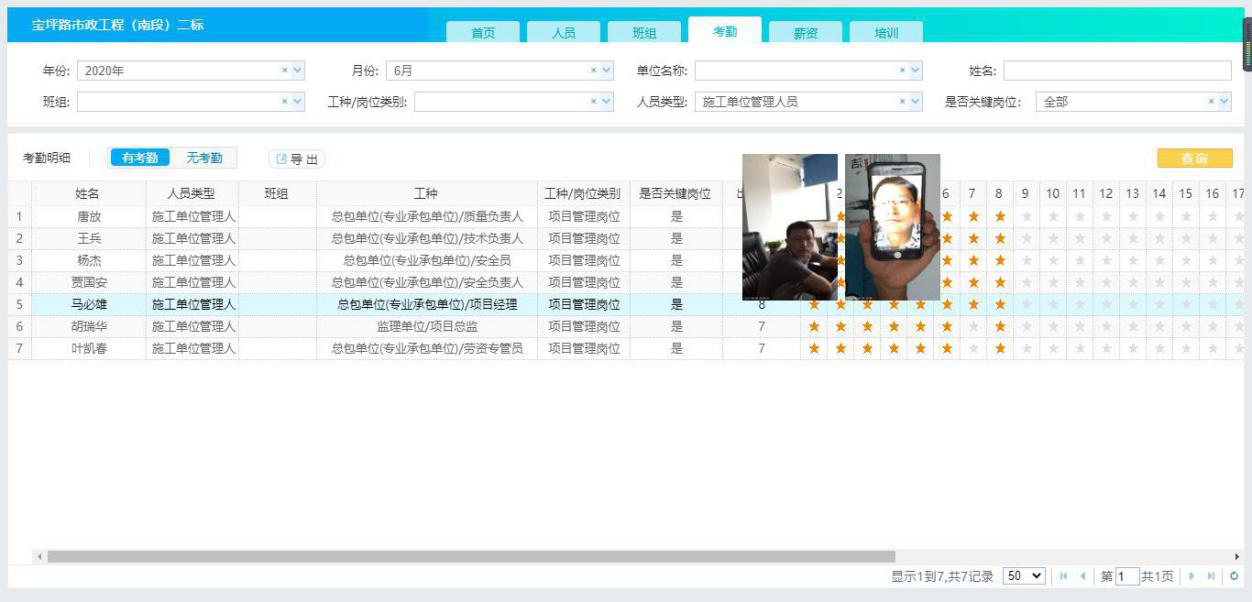
Task: Open the 班组 tab
Action: click(x=644, y=32)
